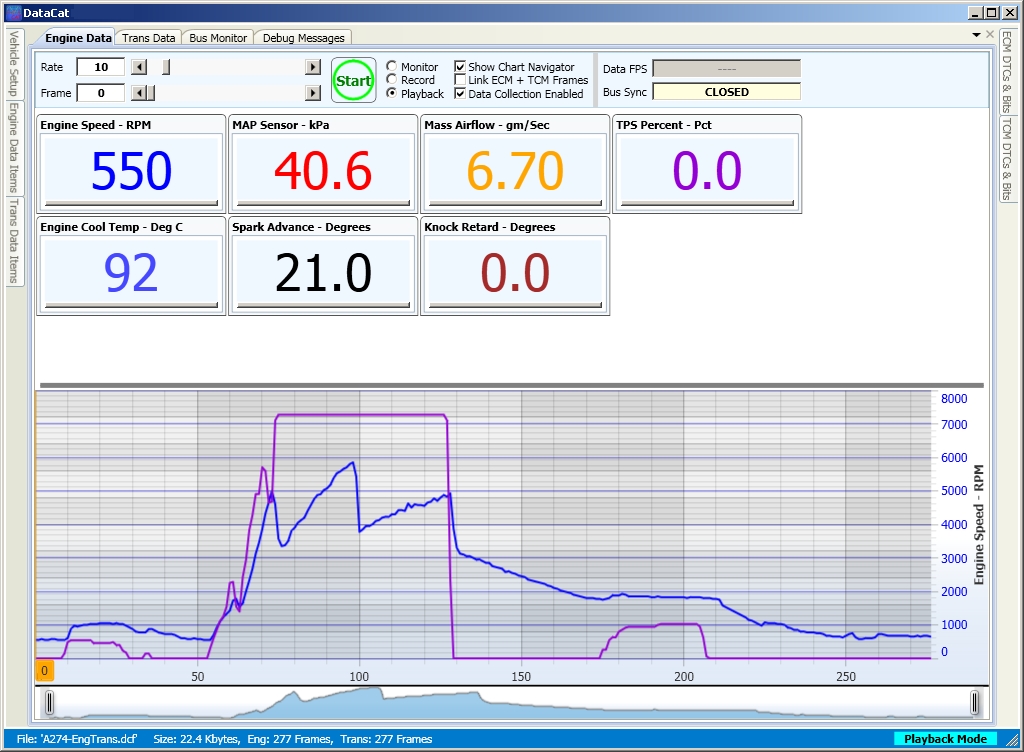This screenshot has width=1024, height=752.
Task: Click the Trans: 277 Frames status text
Action: (386, 739)
